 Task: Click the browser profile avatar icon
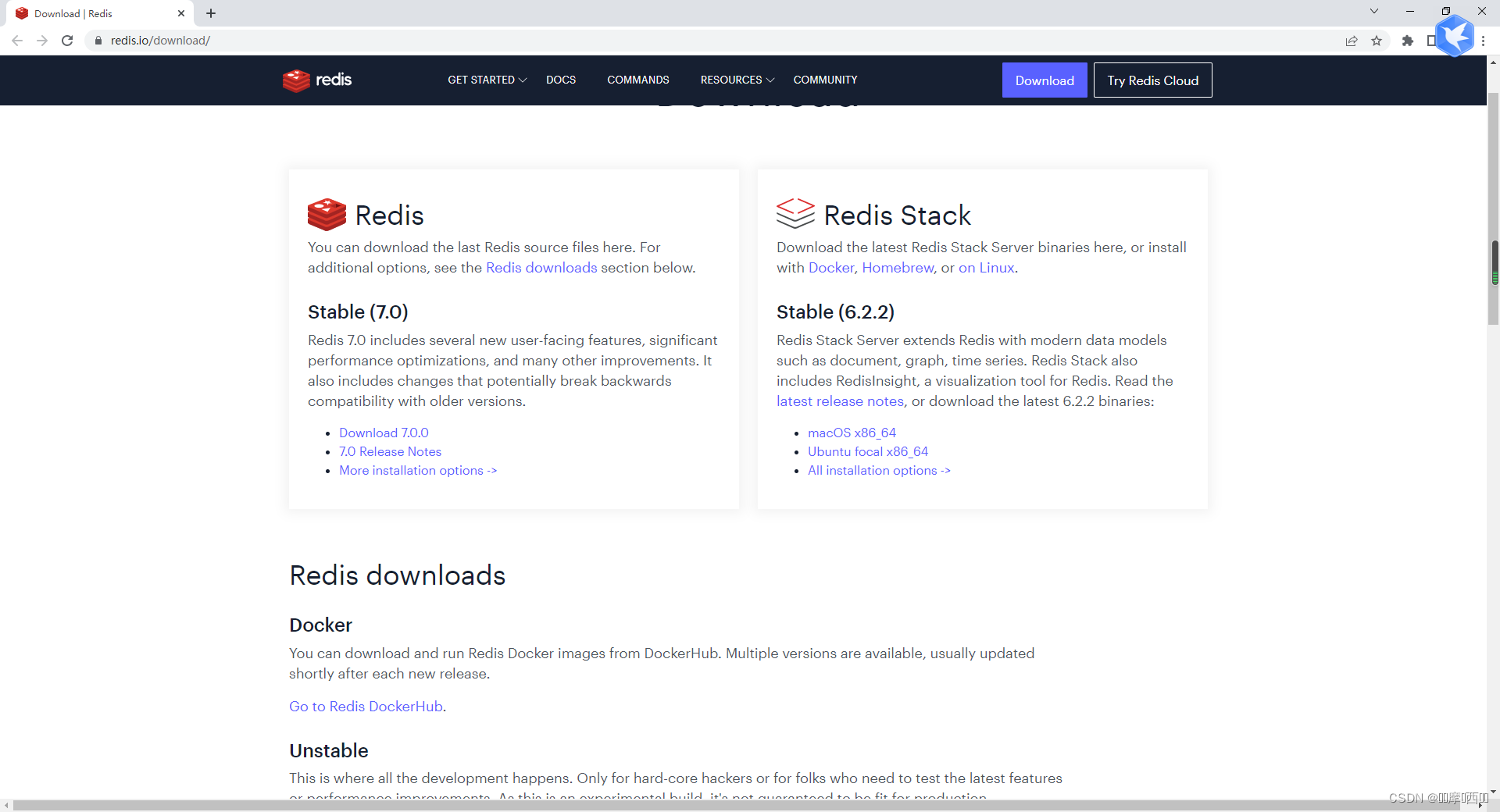tap(1455, 37)
